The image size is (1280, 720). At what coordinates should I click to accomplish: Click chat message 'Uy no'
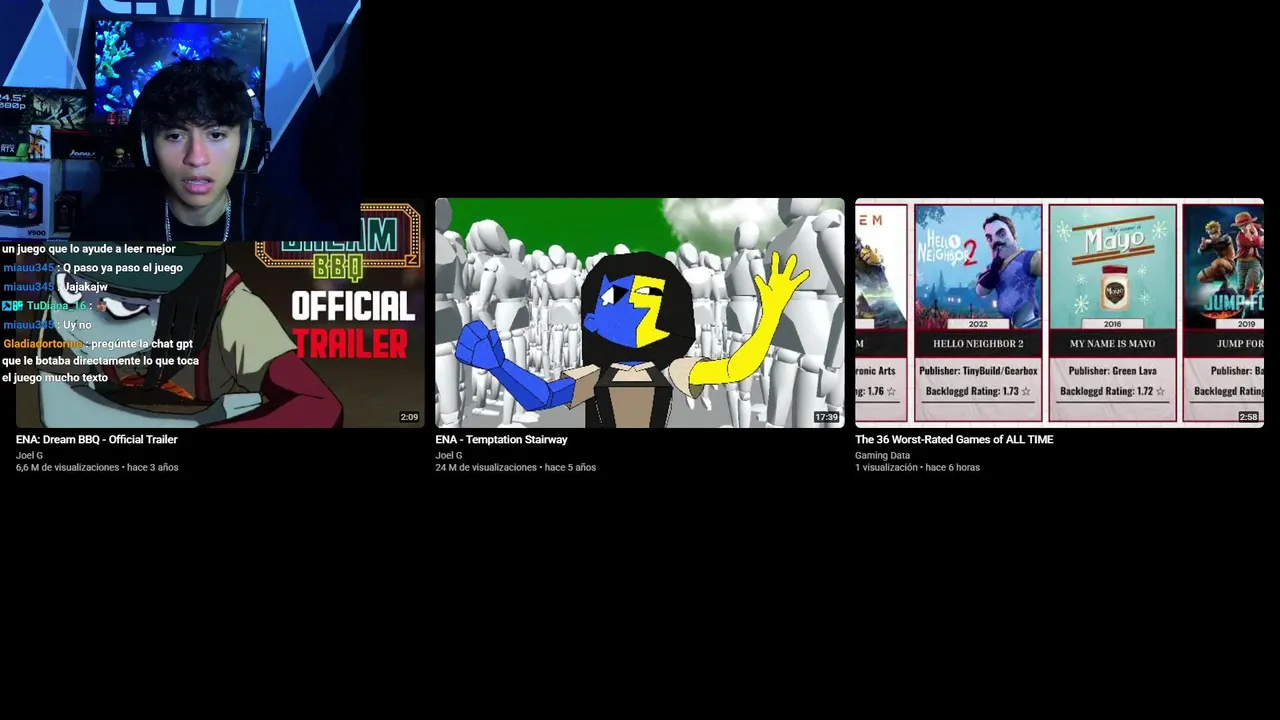(x=77, y=325)
